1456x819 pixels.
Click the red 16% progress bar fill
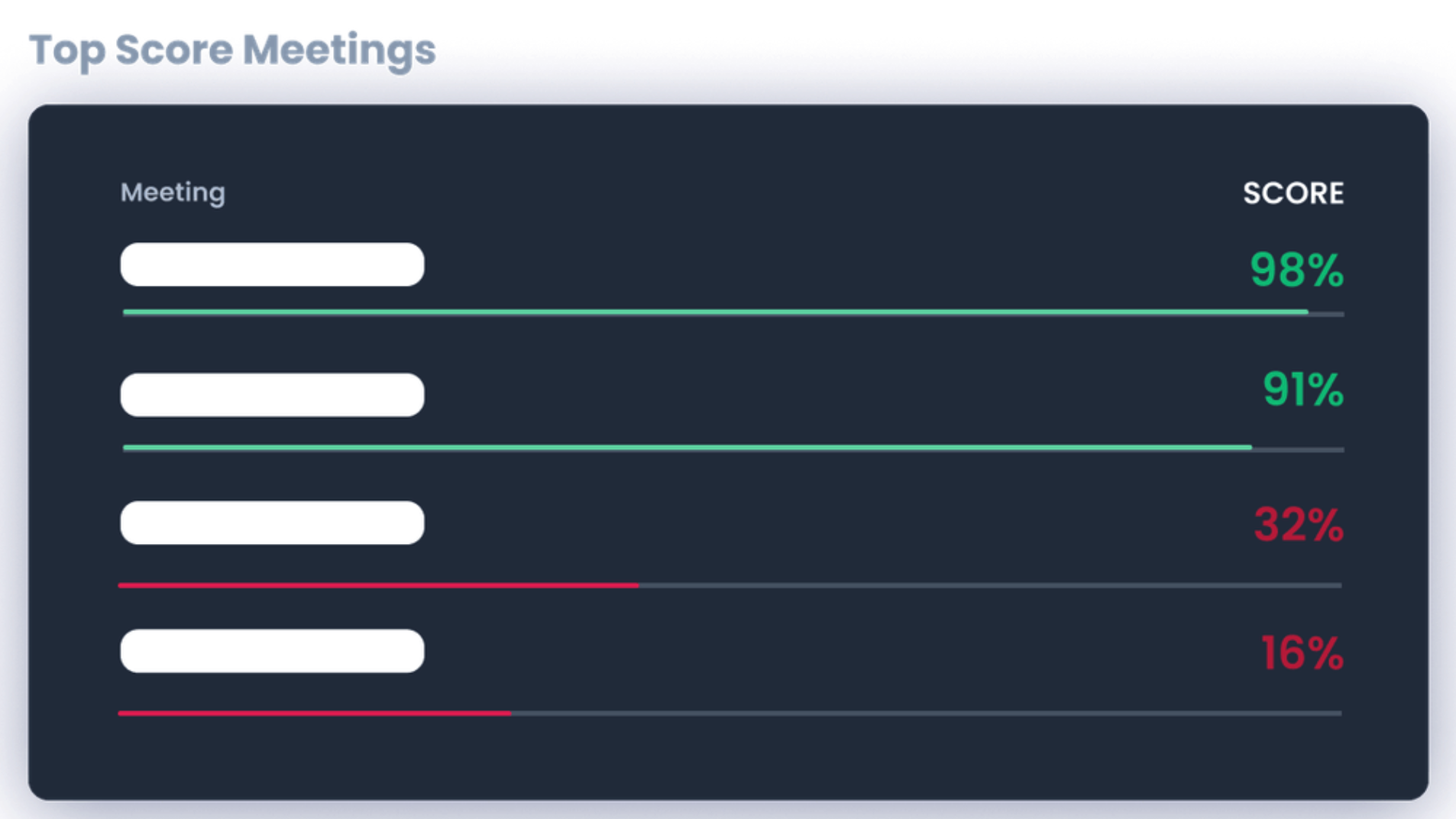[314, 714]
